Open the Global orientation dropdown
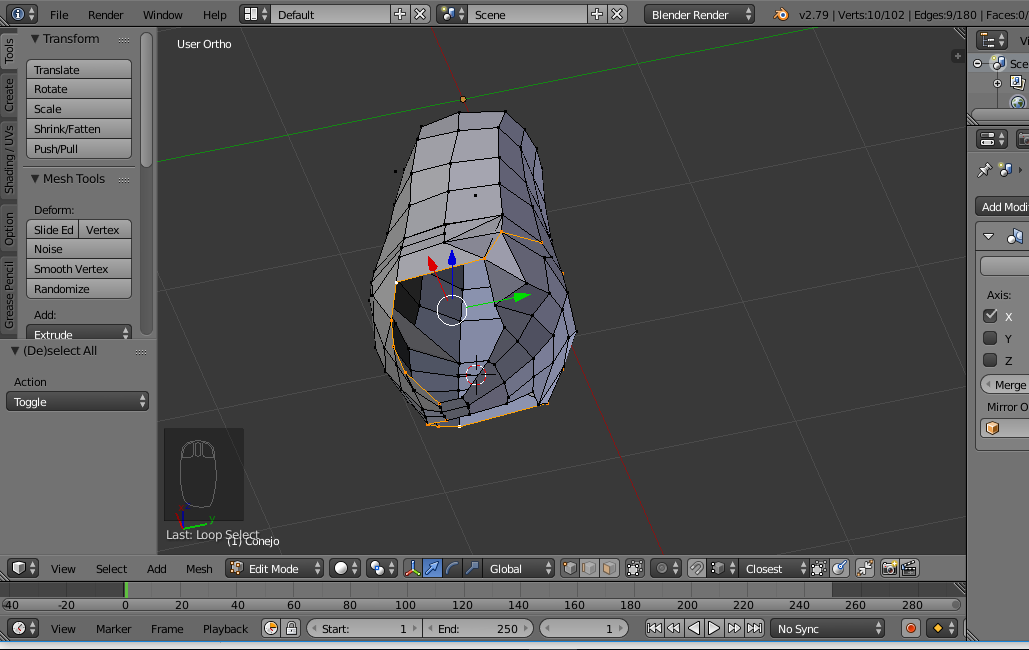Viewport: 1029px width, 650px height. tap(518, 568)
